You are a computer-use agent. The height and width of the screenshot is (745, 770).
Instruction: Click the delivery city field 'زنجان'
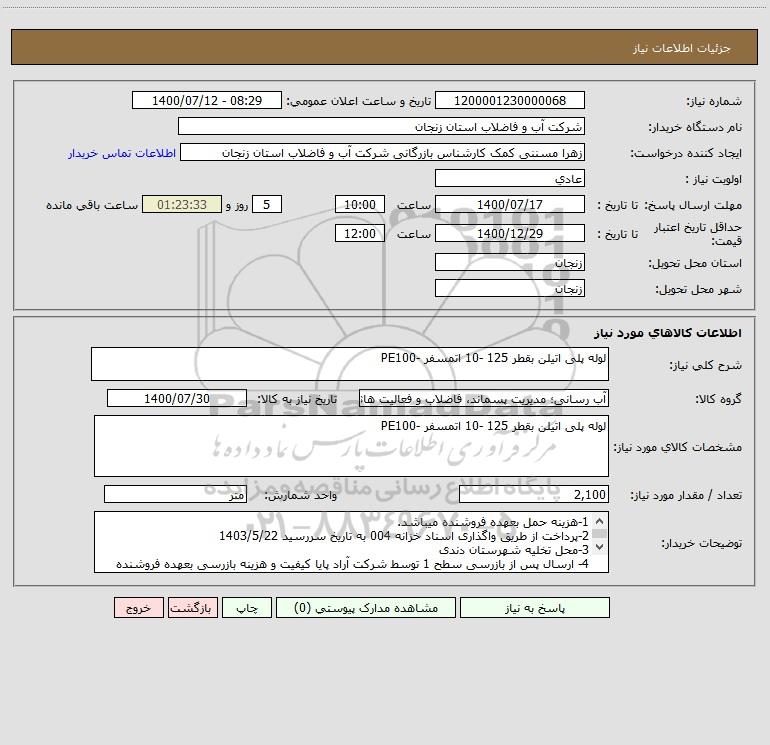pos(510,288)
